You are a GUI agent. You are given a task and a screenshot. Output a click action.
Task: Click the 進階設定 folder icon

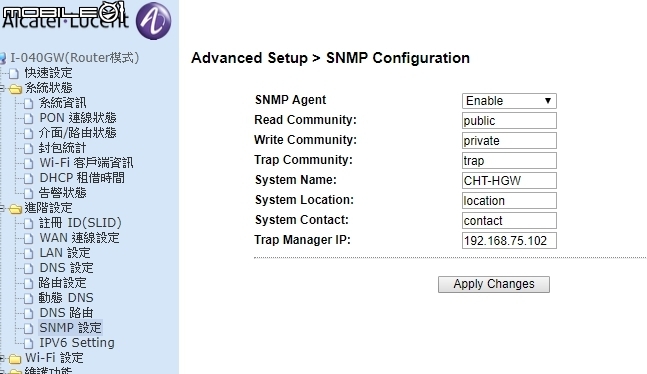tap(15, 209)
